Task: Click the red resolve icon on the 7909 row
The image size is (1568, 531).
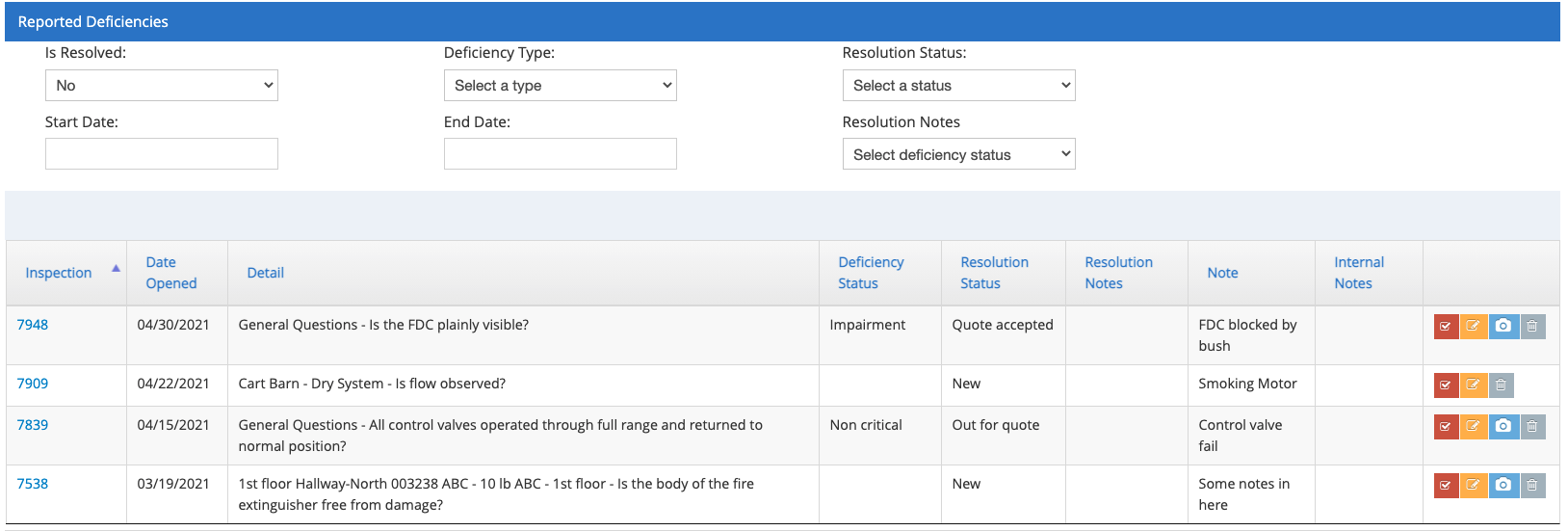Action: coord(1446,385)
